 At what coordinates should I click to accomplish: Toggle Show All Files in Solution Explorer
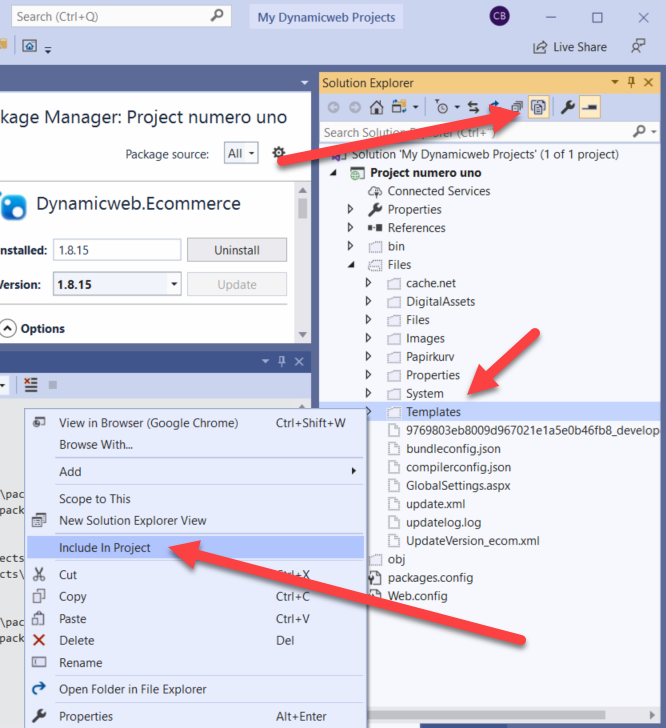coord(537,107)
